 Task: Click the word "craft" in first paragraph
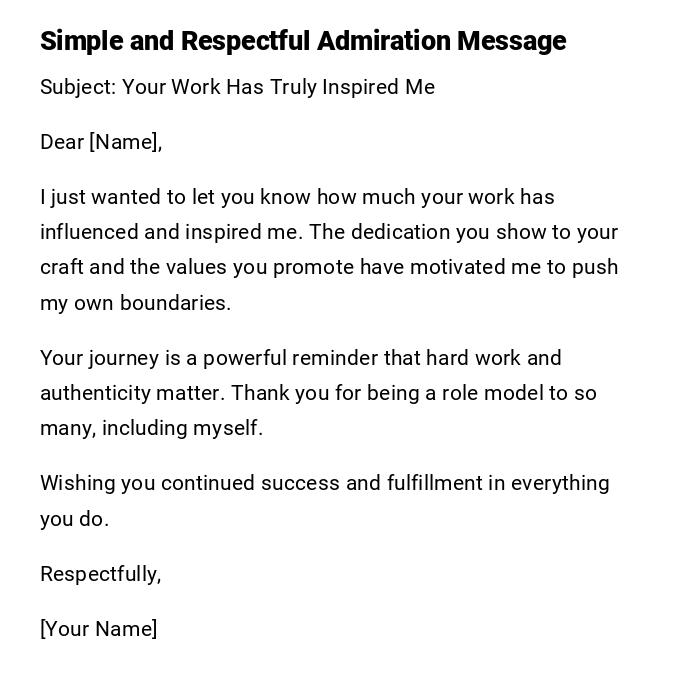60,267
